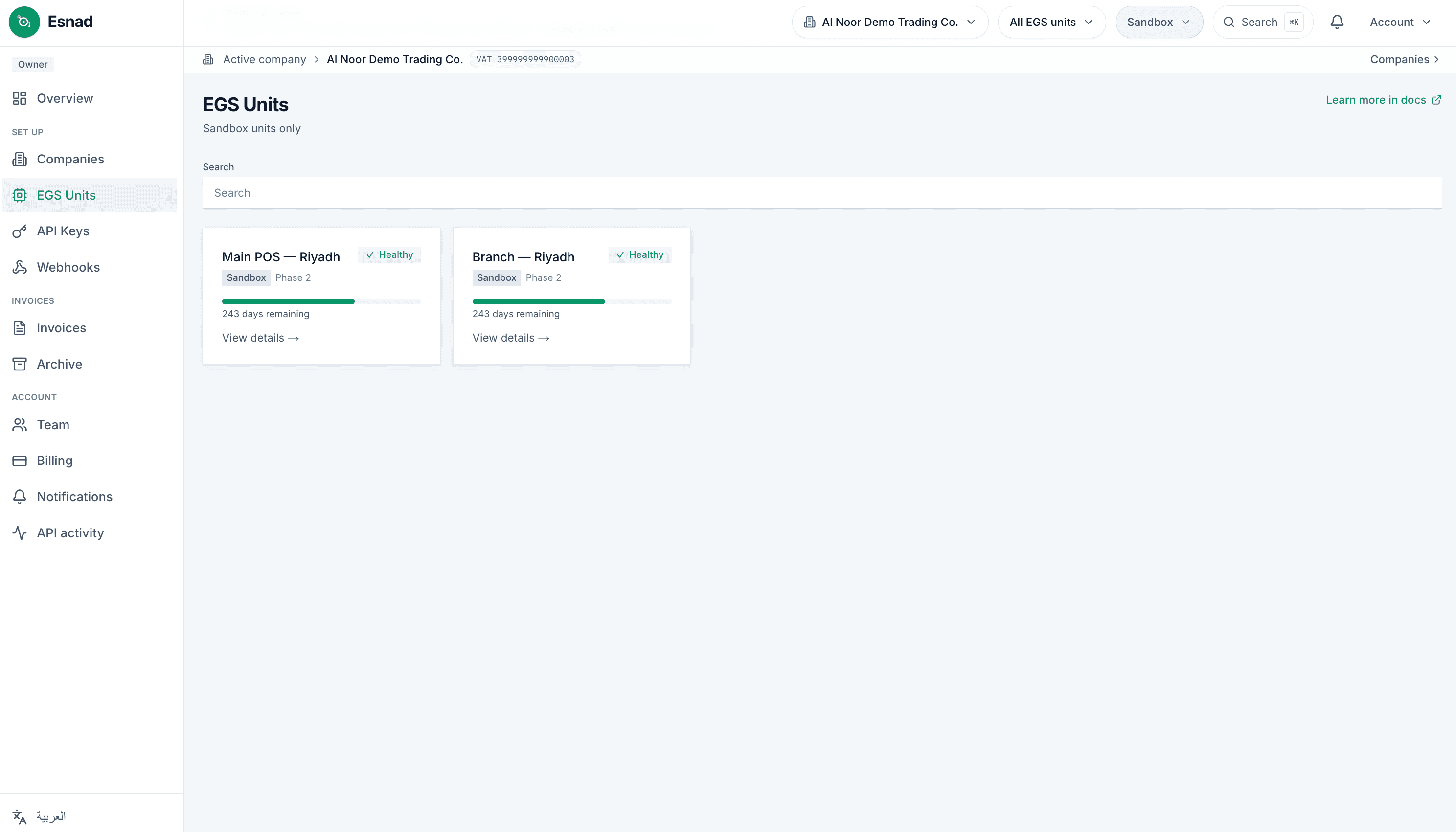Go to Companies via breadcrumb chevron link
1456x832 pixels.
tap(1405, 59)
